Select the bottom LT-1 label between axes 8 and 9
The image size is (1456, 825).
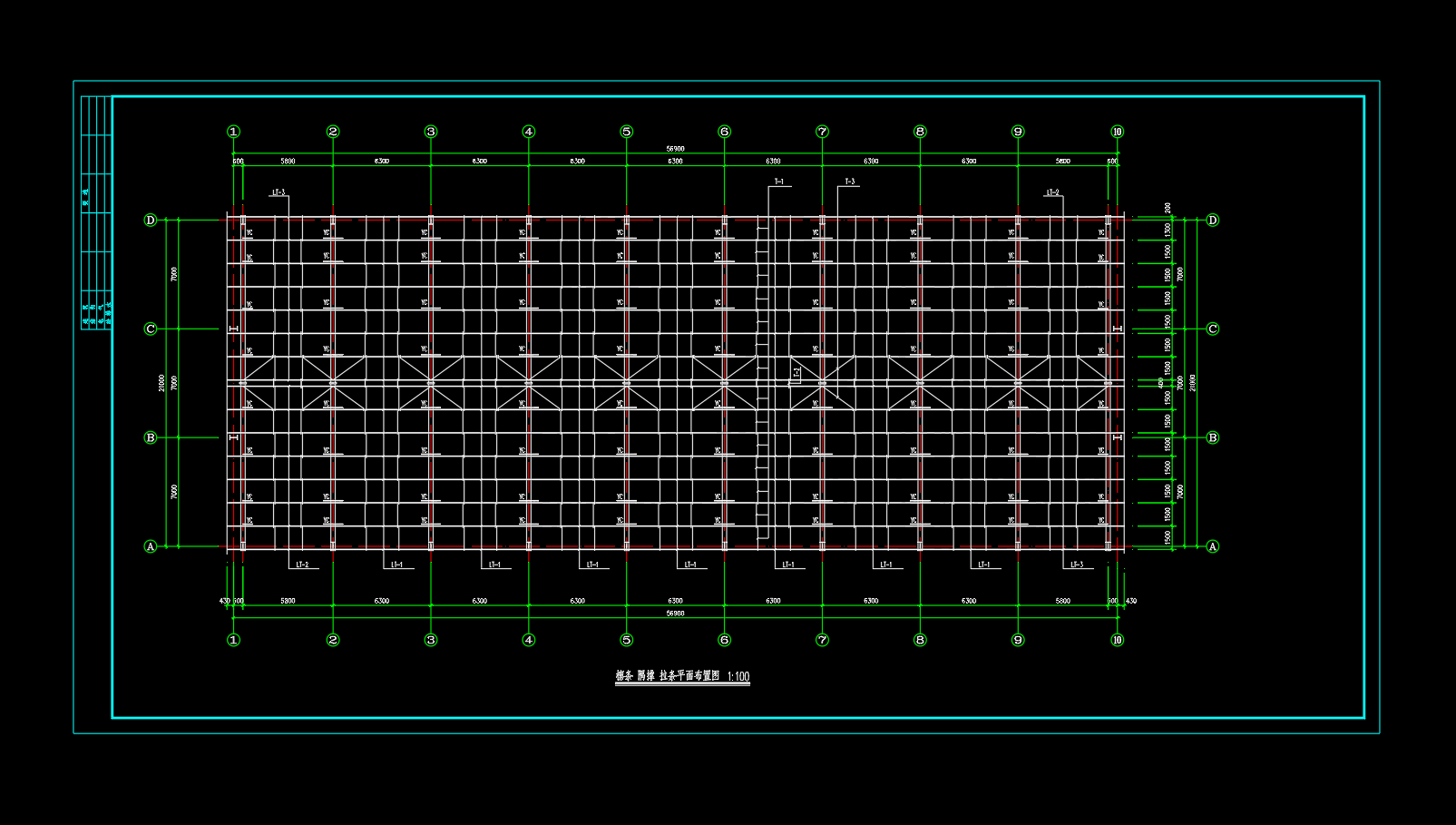tap(984, 565)
